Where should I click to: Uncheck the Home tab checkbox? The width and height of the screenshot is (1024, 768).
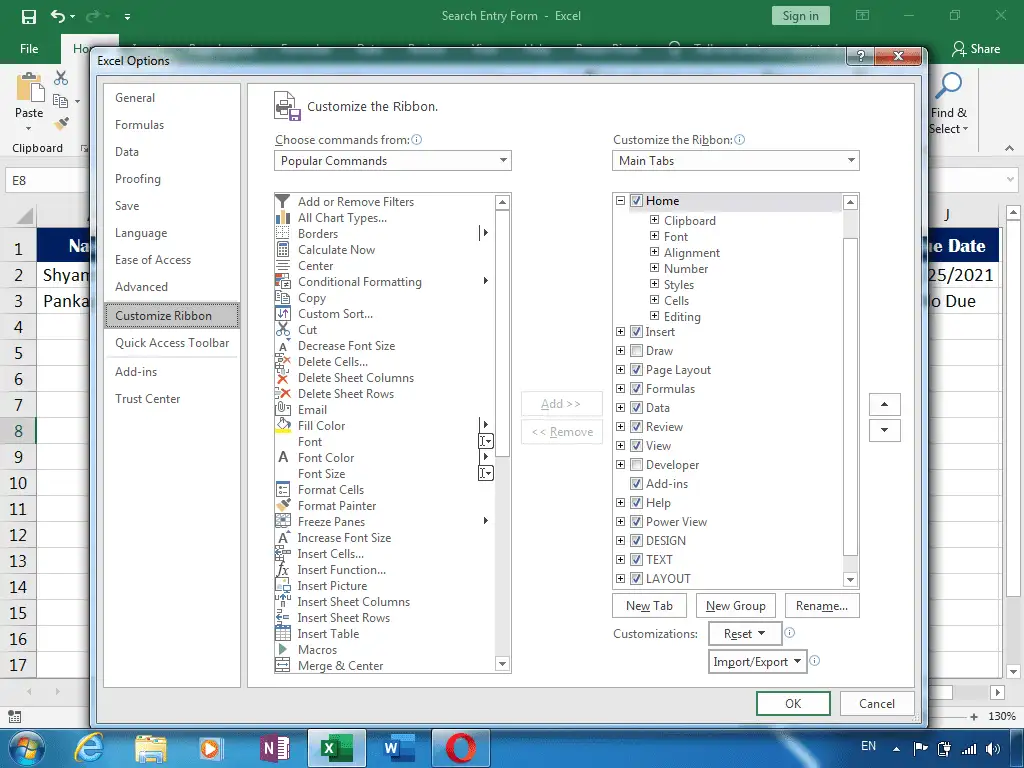pos(636,201)
